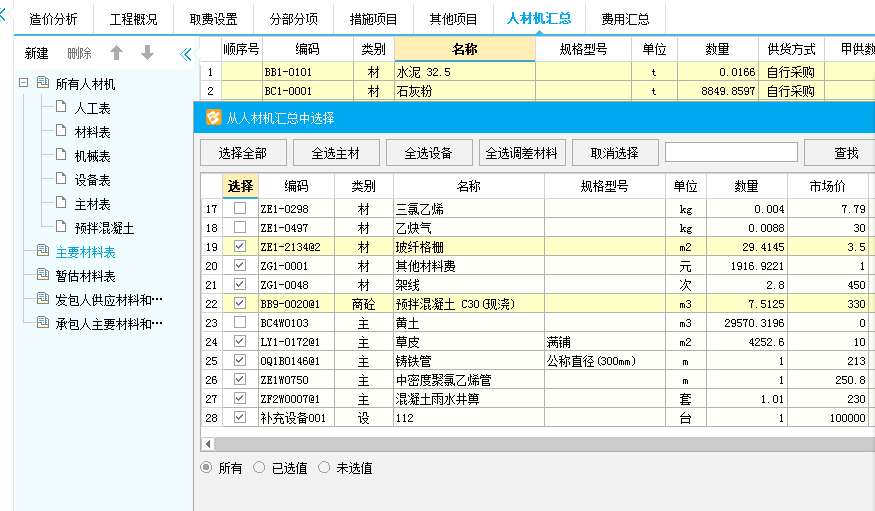Click the dialog logo icon beside 从人材机汇总中选择
Viewport: 875px width, 511px height.
[213, 117]
